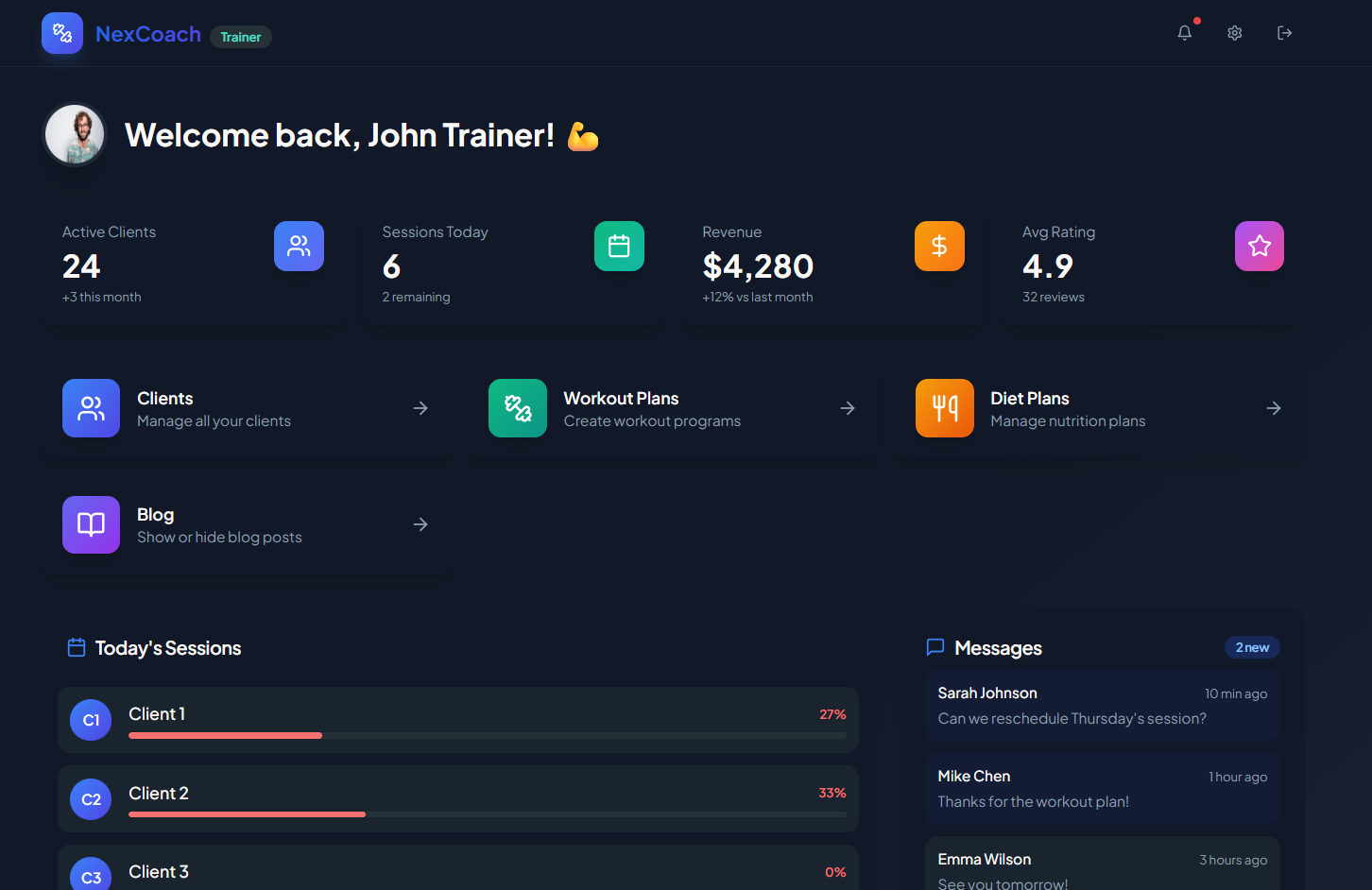Click the '10 min ago' timestamp

[x=1236, y=693]
